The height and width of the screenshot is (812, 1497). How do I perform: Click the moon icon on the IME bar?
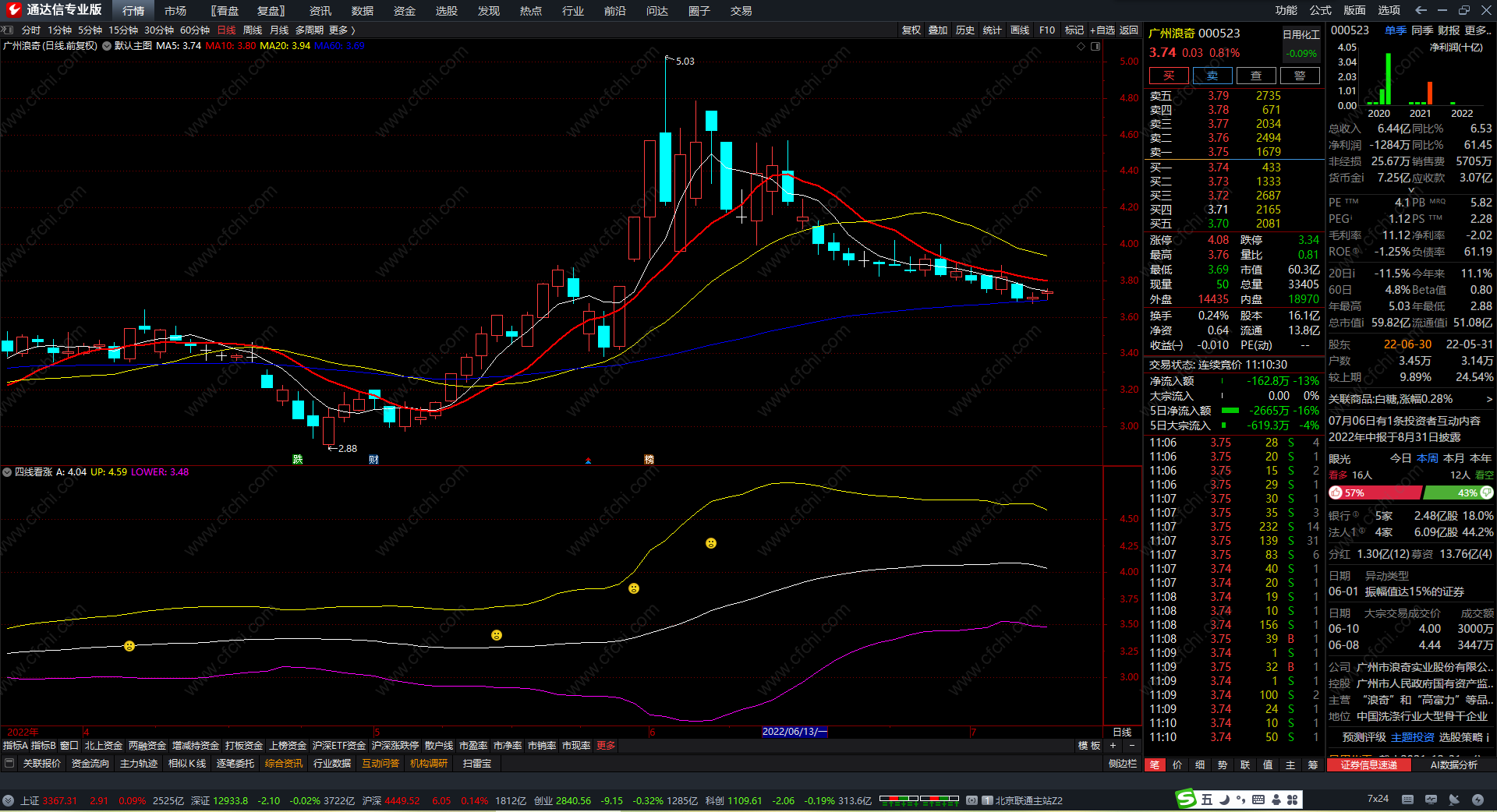[x=1223, y=800]
